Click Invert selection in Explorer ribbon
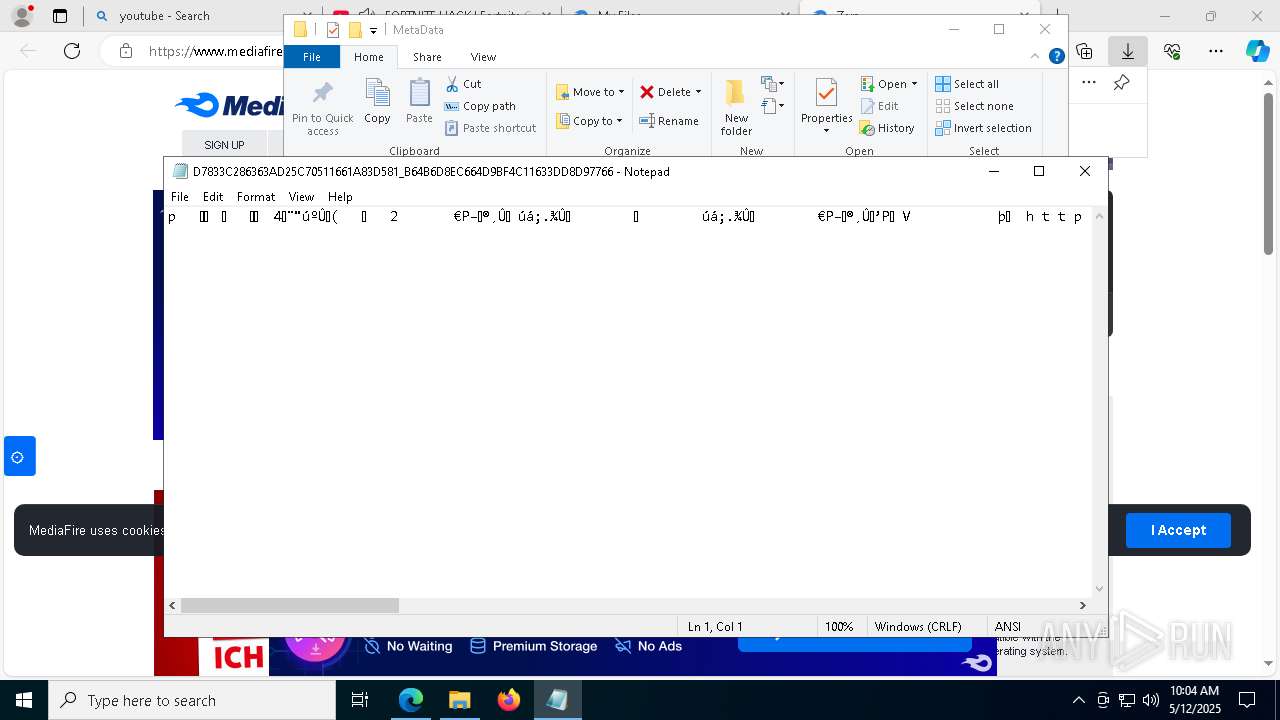1280x720 pixels. tap(983, 128)
